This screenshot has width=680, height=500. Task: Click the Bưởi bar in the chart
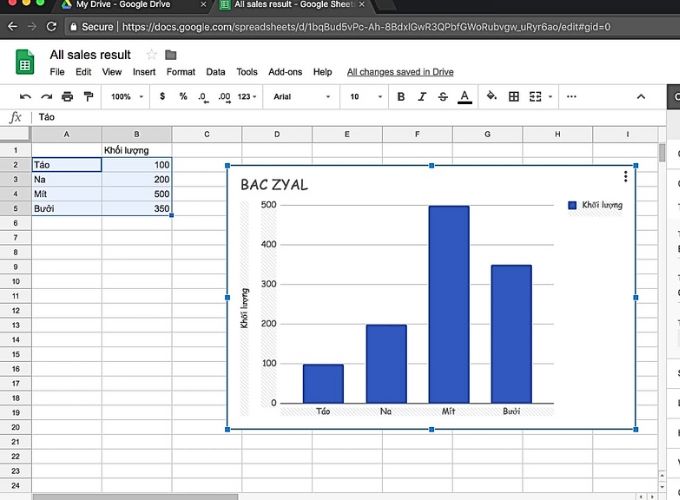[511, 334]
